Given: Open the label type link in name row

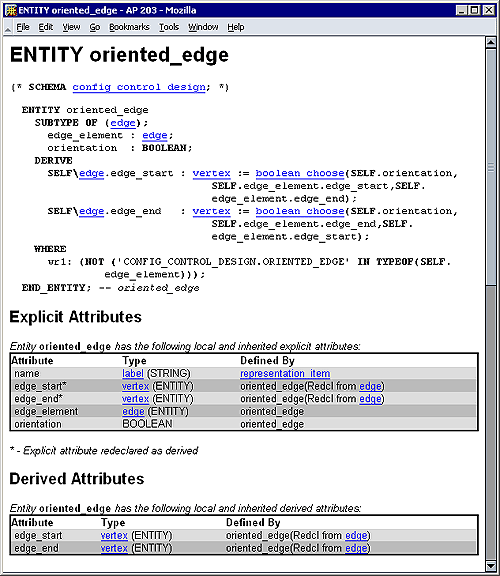Looking at the screenshot, I should coord(133,374).
